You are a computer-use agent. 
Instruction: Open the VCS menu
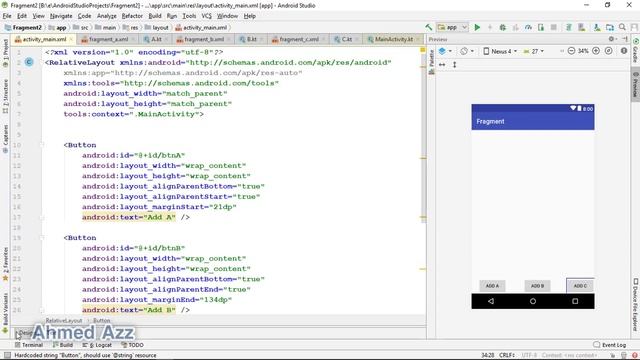tap(207, 16)
